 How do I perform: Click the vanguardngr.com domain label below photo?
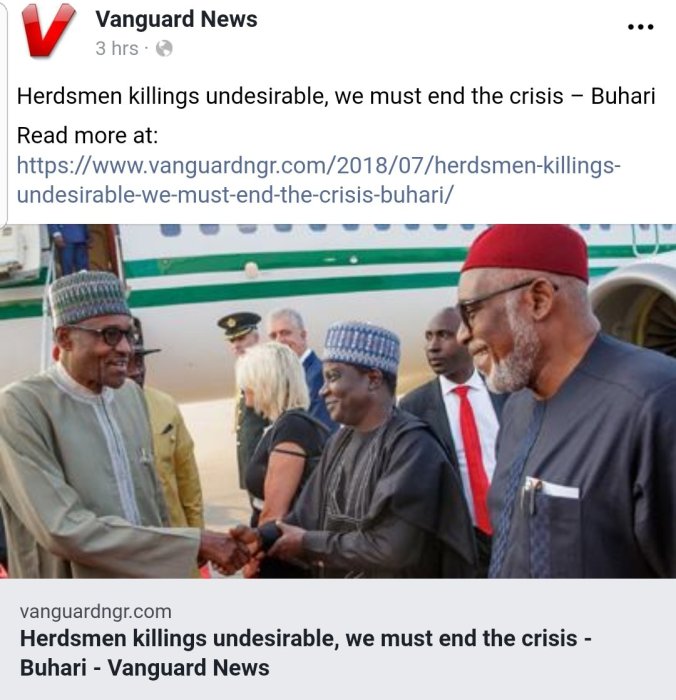click(96, 611)
